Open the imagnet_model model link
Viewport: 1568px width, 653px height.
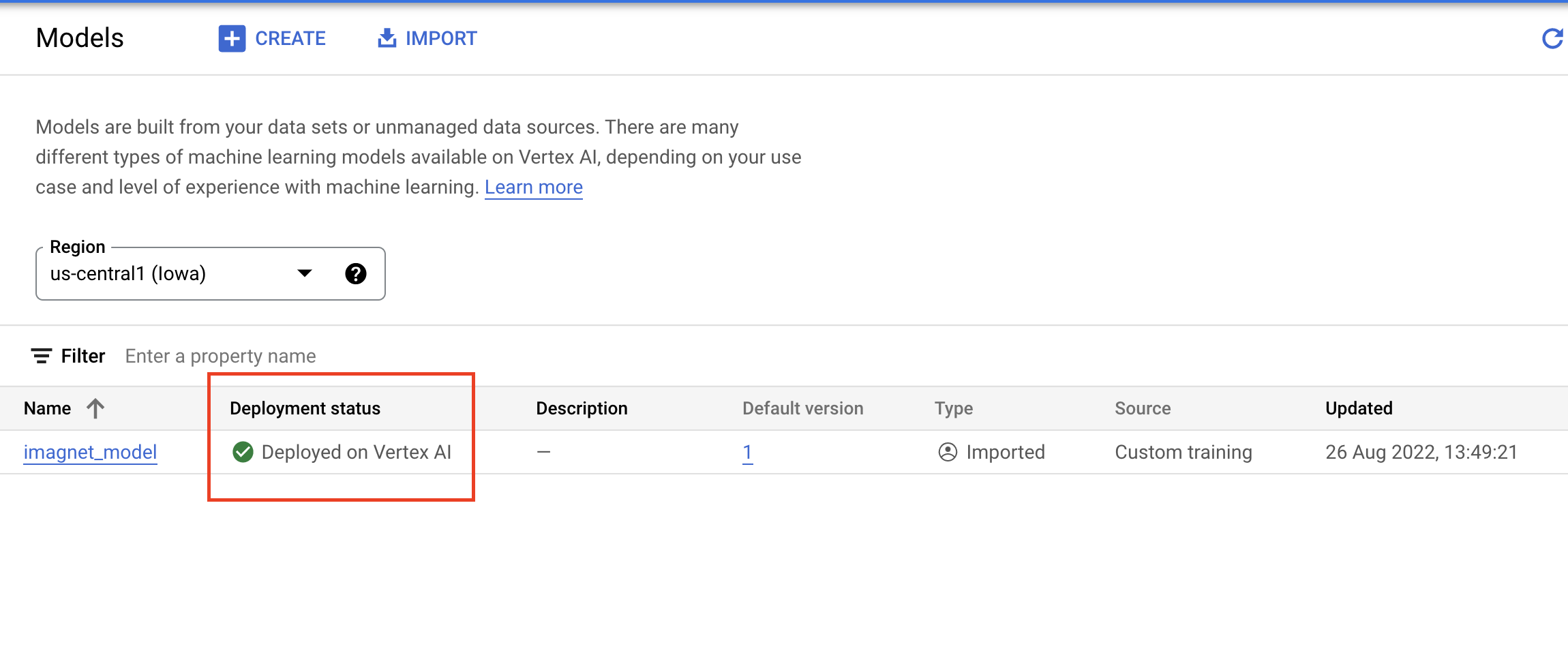pyautogui.click(x=90, y=452)
